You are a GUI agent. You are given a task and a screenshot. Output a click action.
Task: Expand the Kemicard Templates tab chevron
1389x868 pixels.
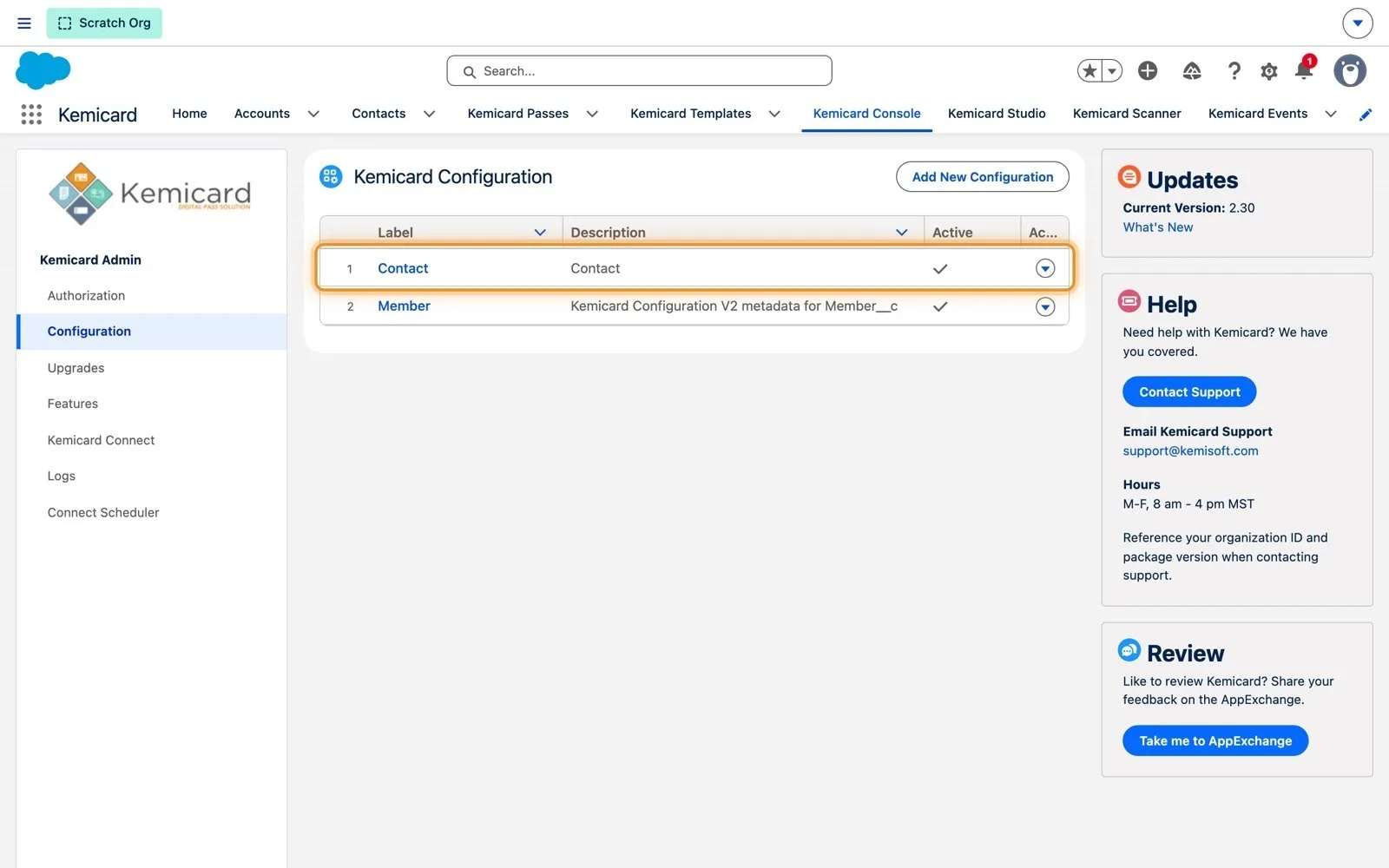pos(774,115)
